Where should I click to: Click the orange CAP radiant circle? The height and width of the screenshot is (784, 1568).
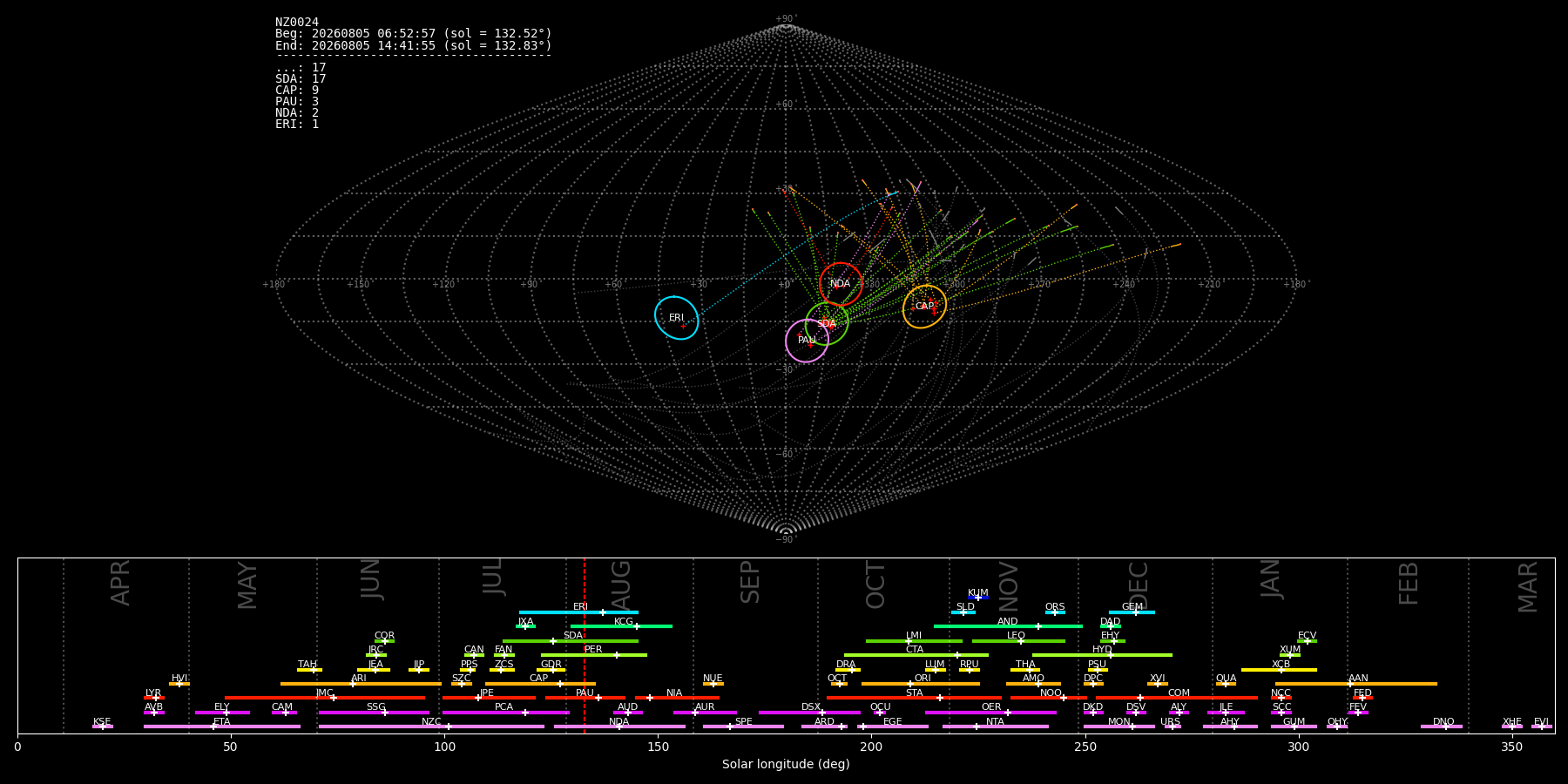[x=924, y=307]
